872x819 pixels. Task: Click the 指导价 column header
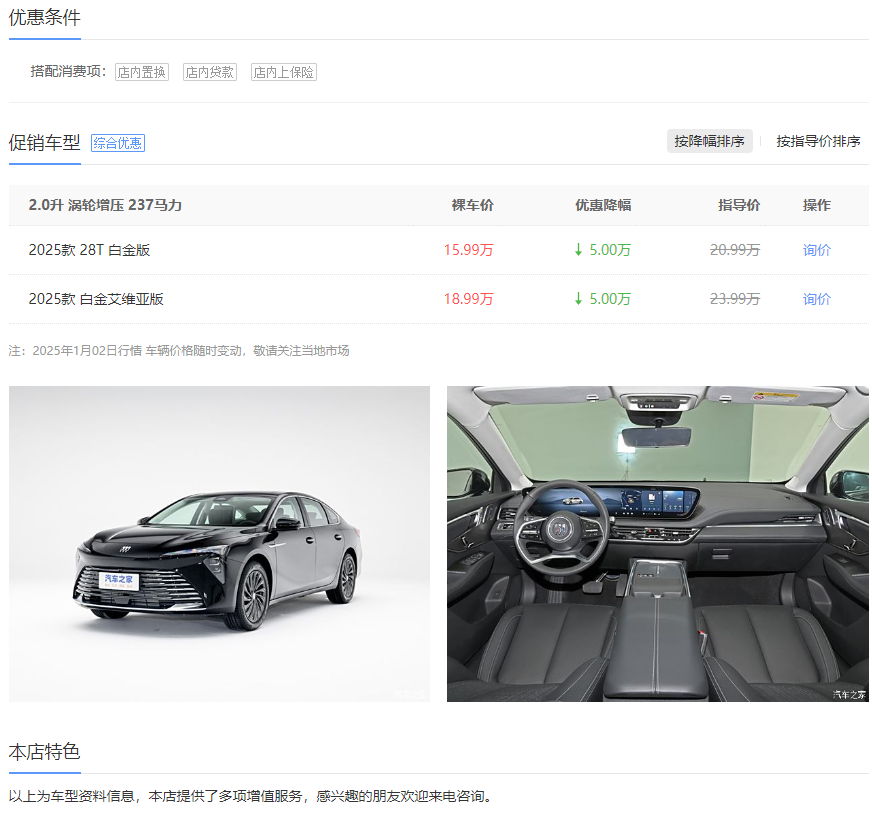[739, 205]
